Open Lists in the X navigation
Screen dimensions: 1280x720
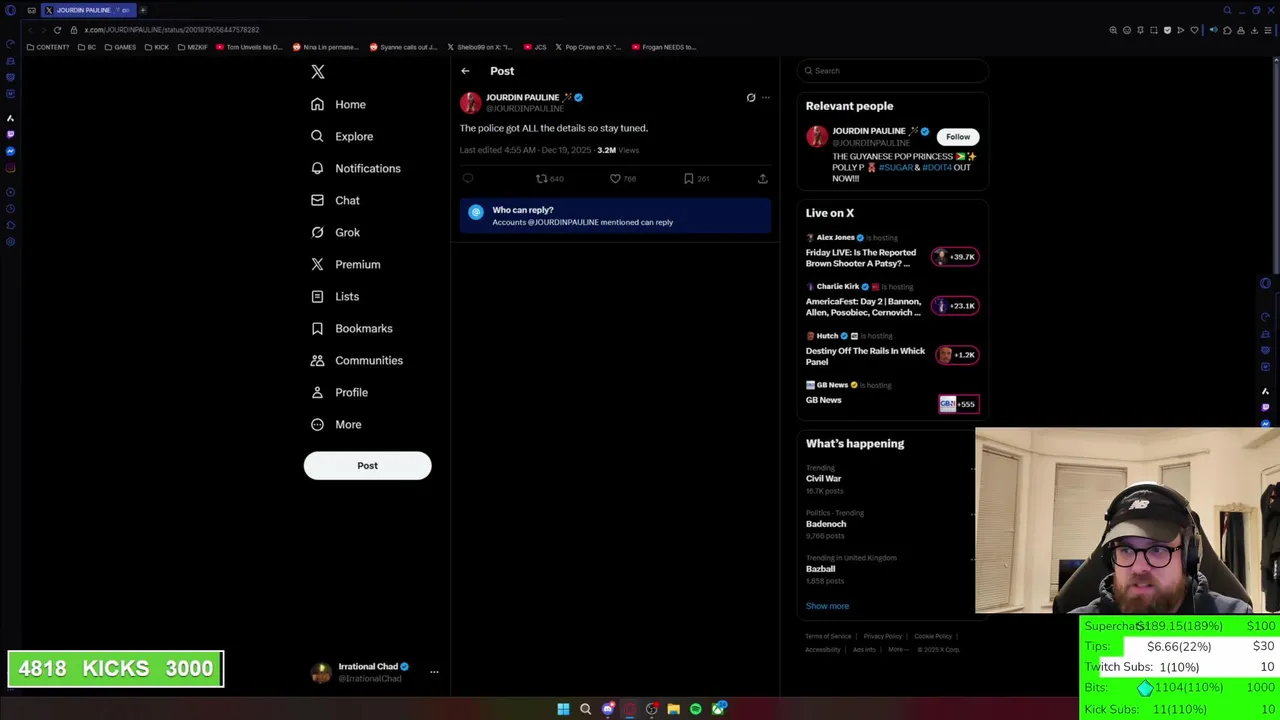click(x=335, y=296)
